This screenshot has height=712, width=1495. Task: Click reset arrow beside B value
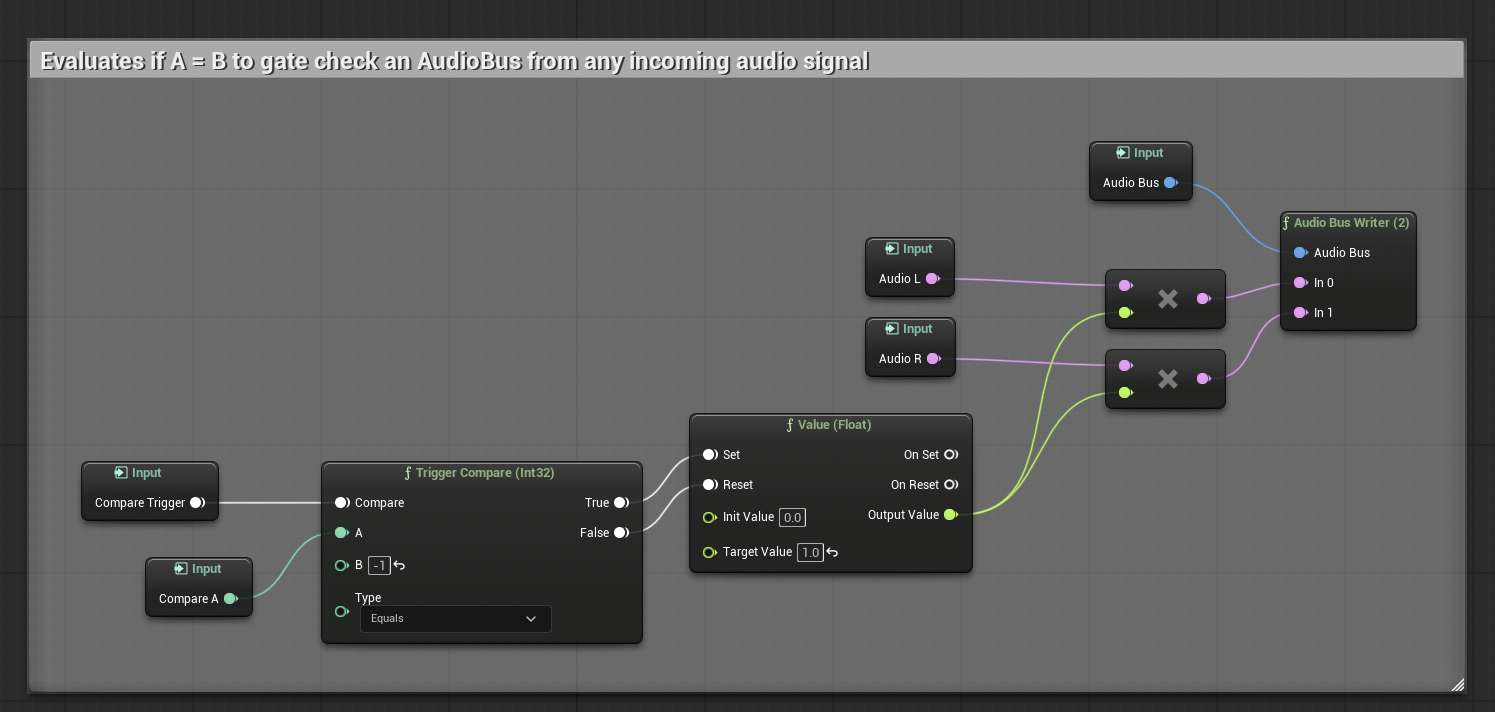tap(399, 565)
